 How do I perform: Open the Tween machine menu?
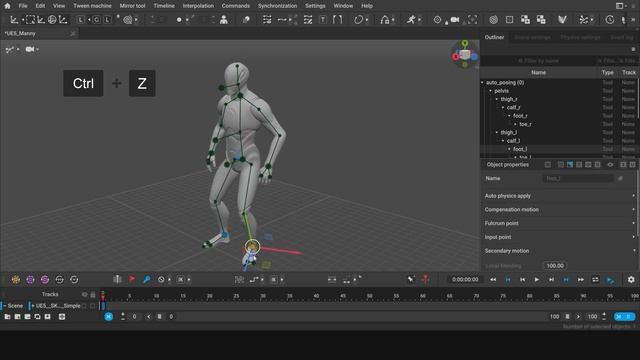92,6
